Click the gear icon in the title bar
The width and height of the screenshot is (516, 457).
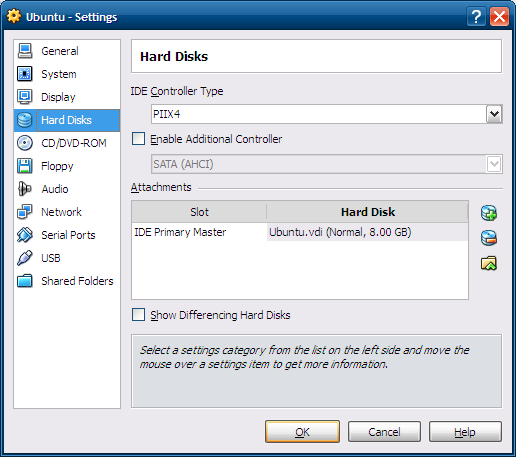tap(14, 16)
